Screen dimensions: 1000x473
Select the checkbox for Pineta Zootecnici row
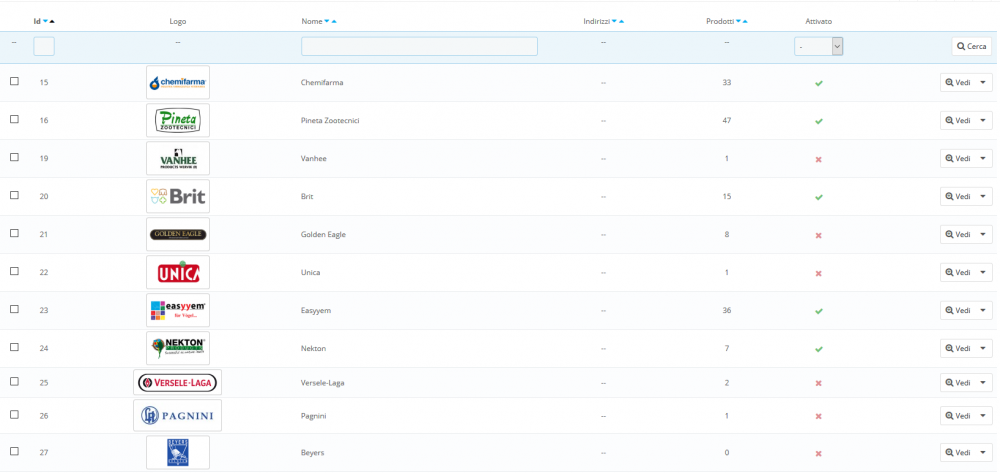(14, 119)
